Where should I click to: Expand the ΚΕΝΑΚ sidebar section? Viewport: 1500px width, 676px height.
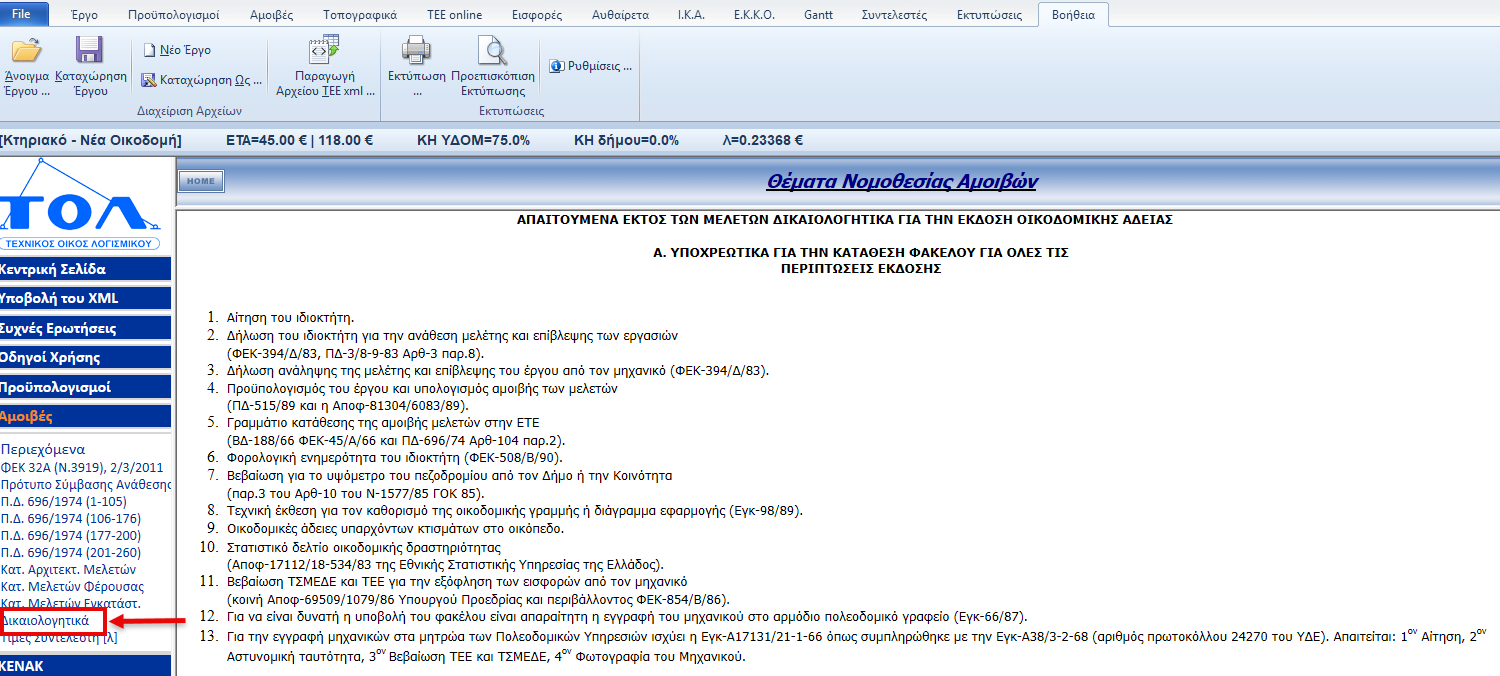(85, 666)
